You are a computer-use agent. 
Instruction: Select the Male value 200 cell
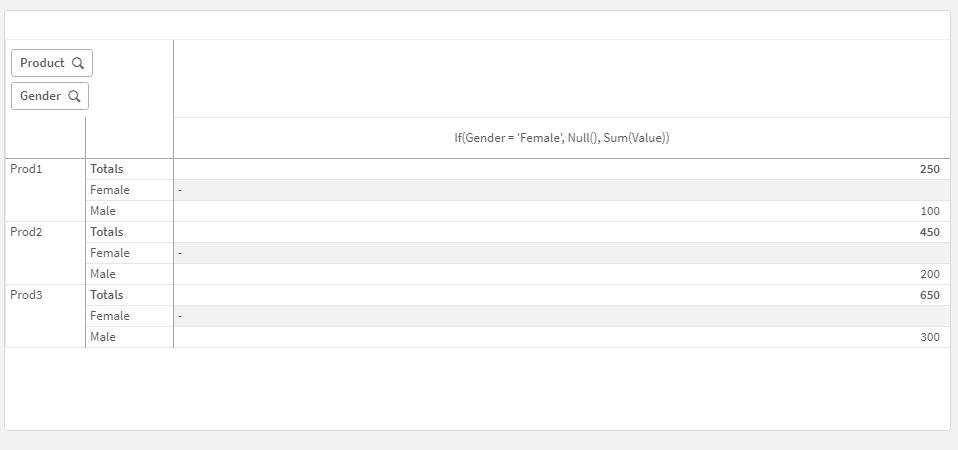click(x=930, y=274)
